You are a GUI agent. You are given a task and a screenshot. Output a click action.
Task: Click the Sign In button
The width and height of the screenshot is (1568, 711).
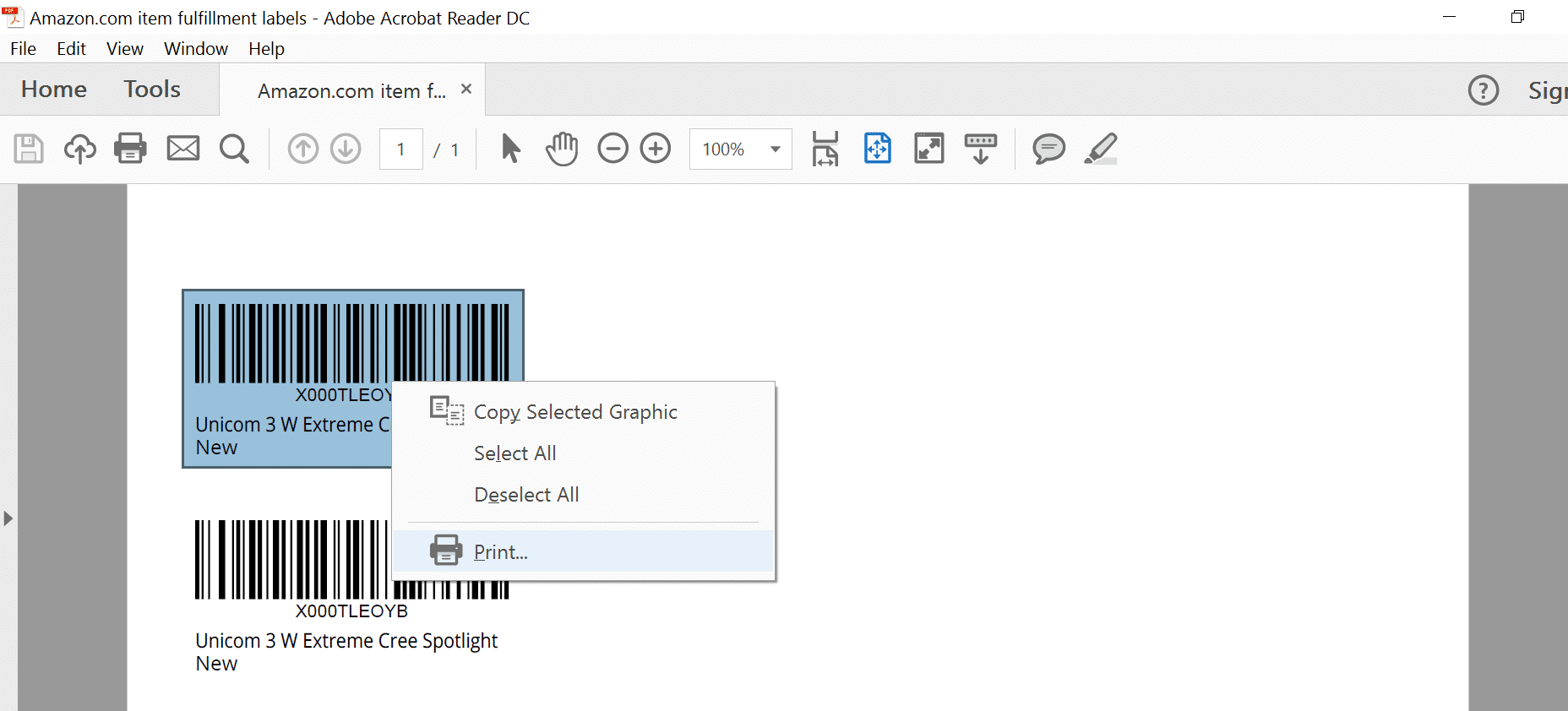(x=1548, y=90)
